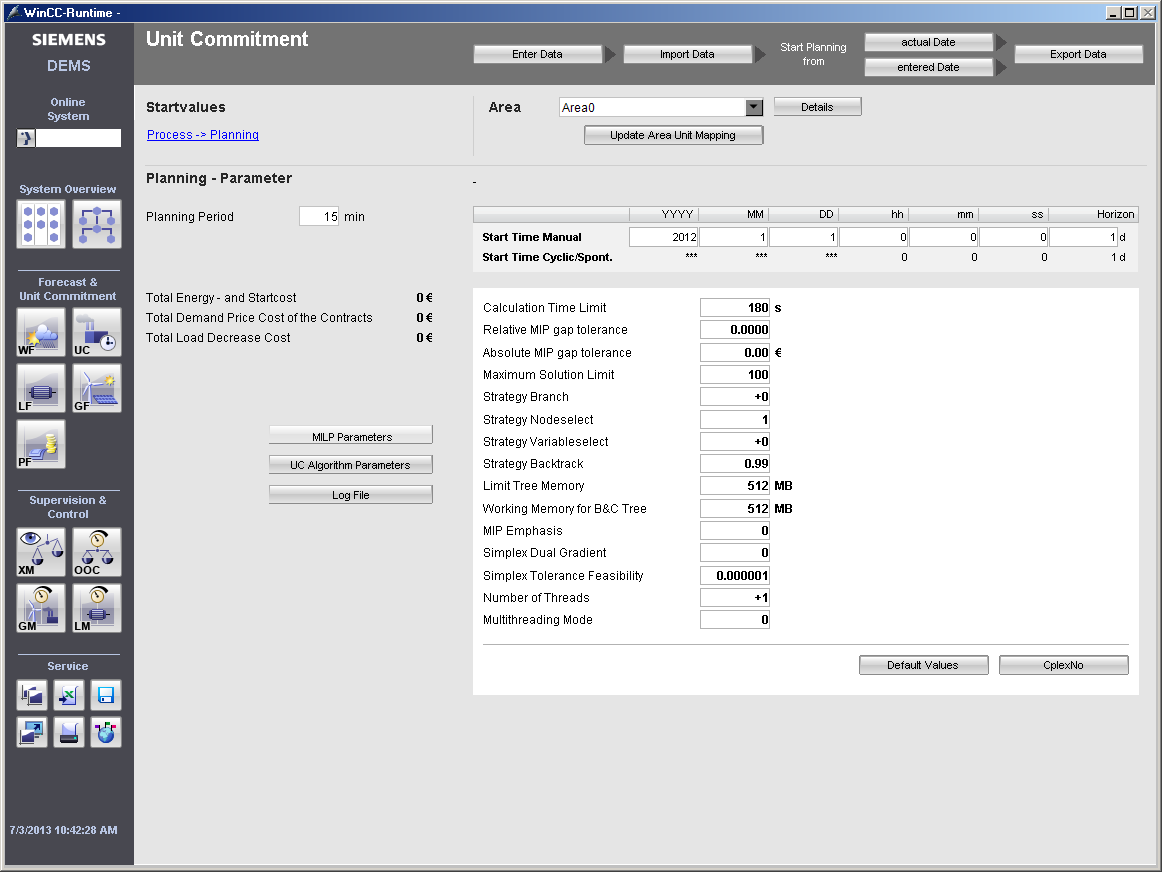Viewport: 1162px width, 872px height.
Task: Click the Online System login icon
Action: tap(26, 138)
